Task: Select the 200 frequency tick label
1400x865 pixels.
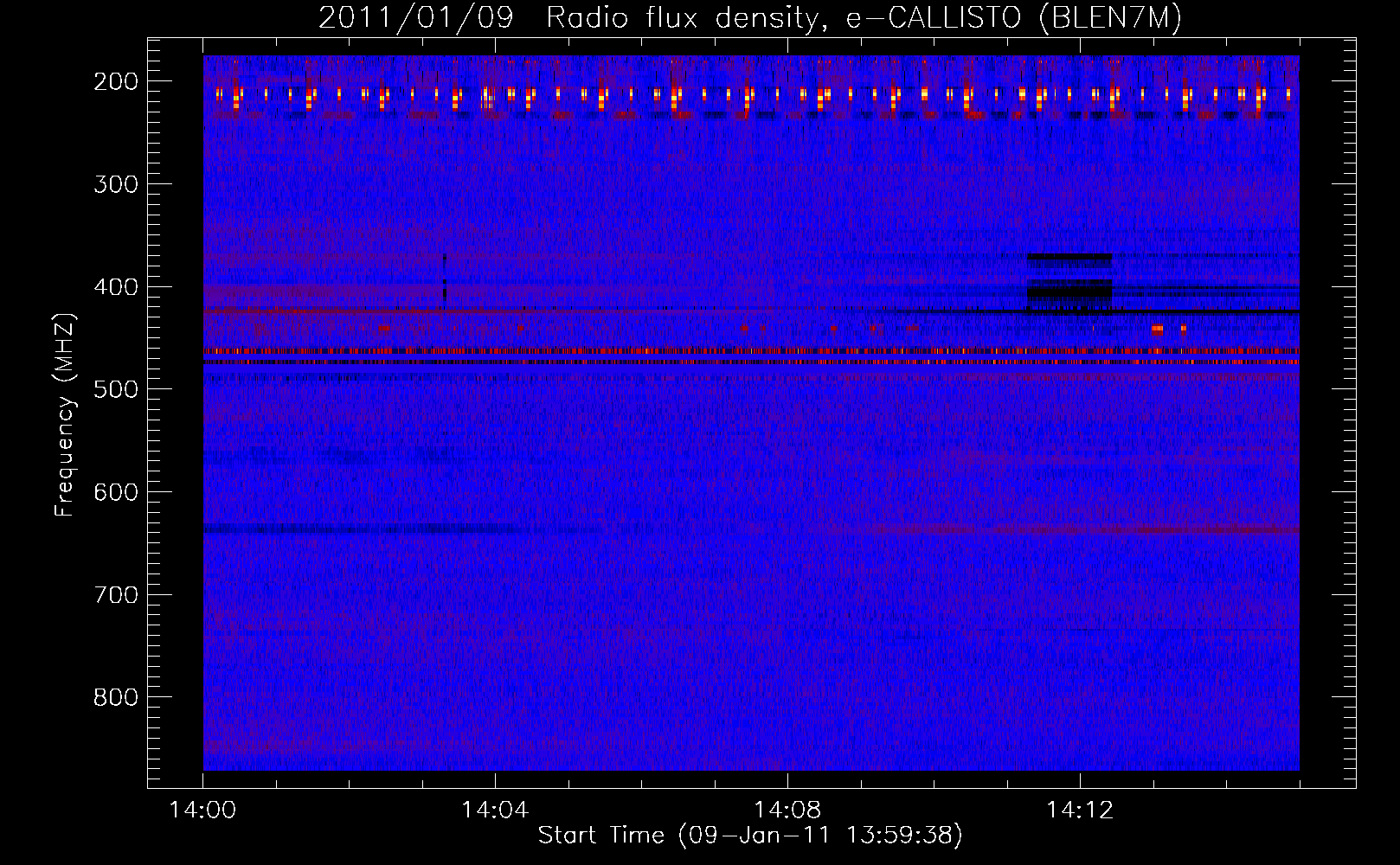Action: 115,81
